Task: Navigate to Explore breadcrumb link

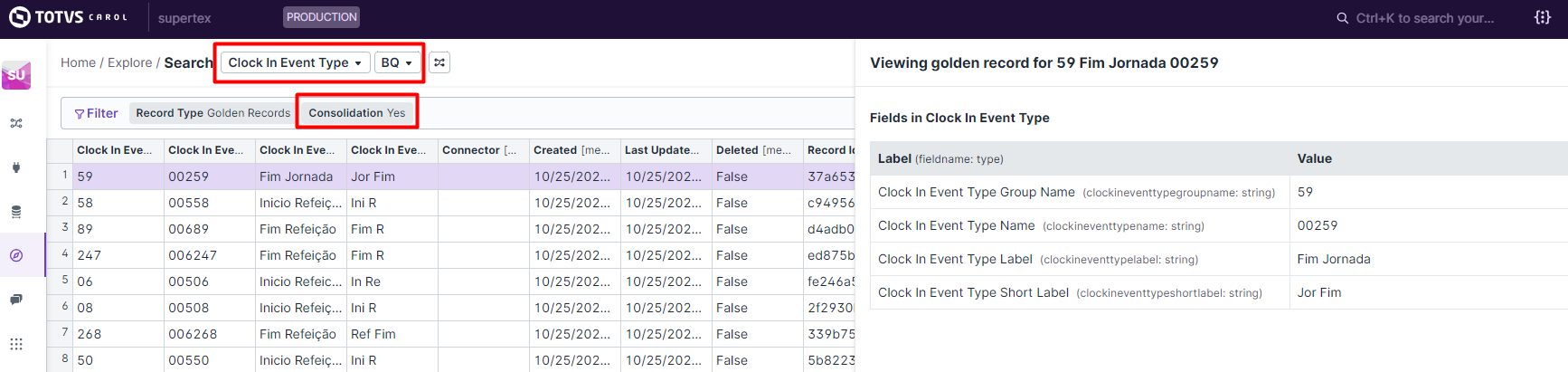Action: click(x=129, y=62)
